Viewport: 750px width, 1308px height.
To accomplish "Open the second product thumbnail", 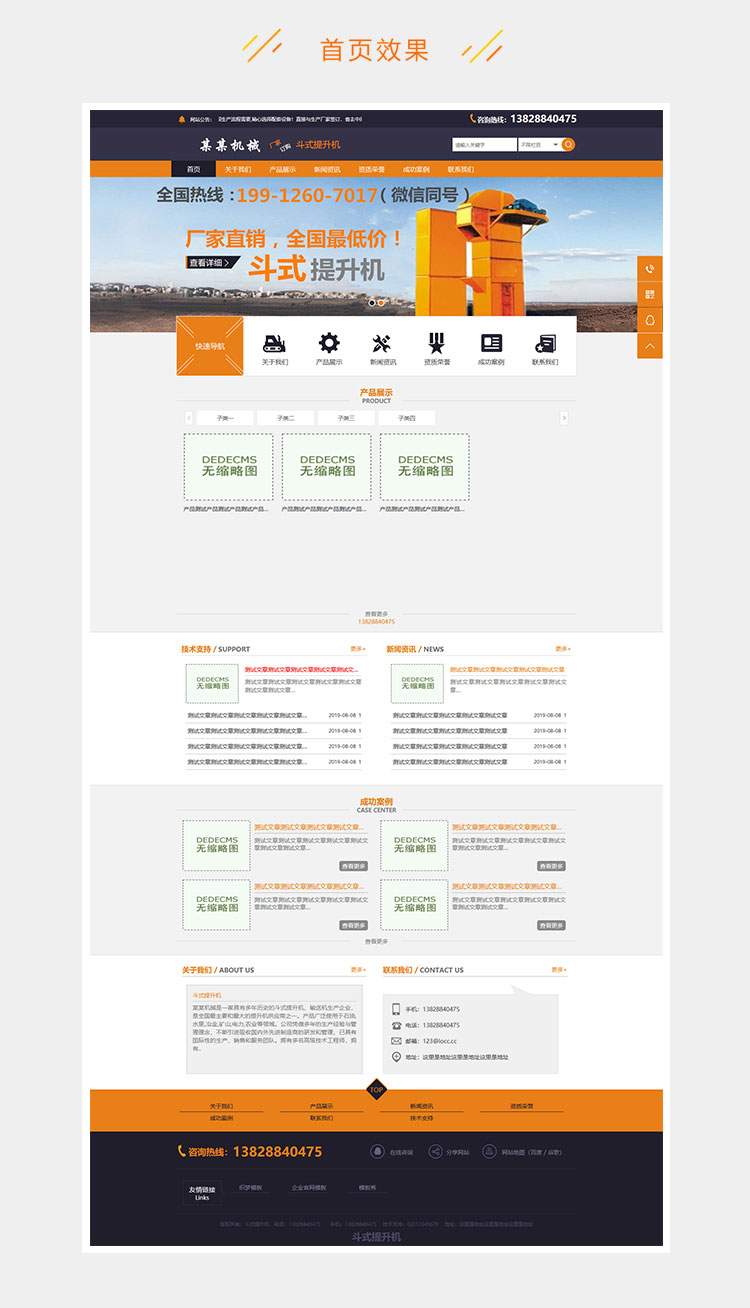I will coord(326,467).
